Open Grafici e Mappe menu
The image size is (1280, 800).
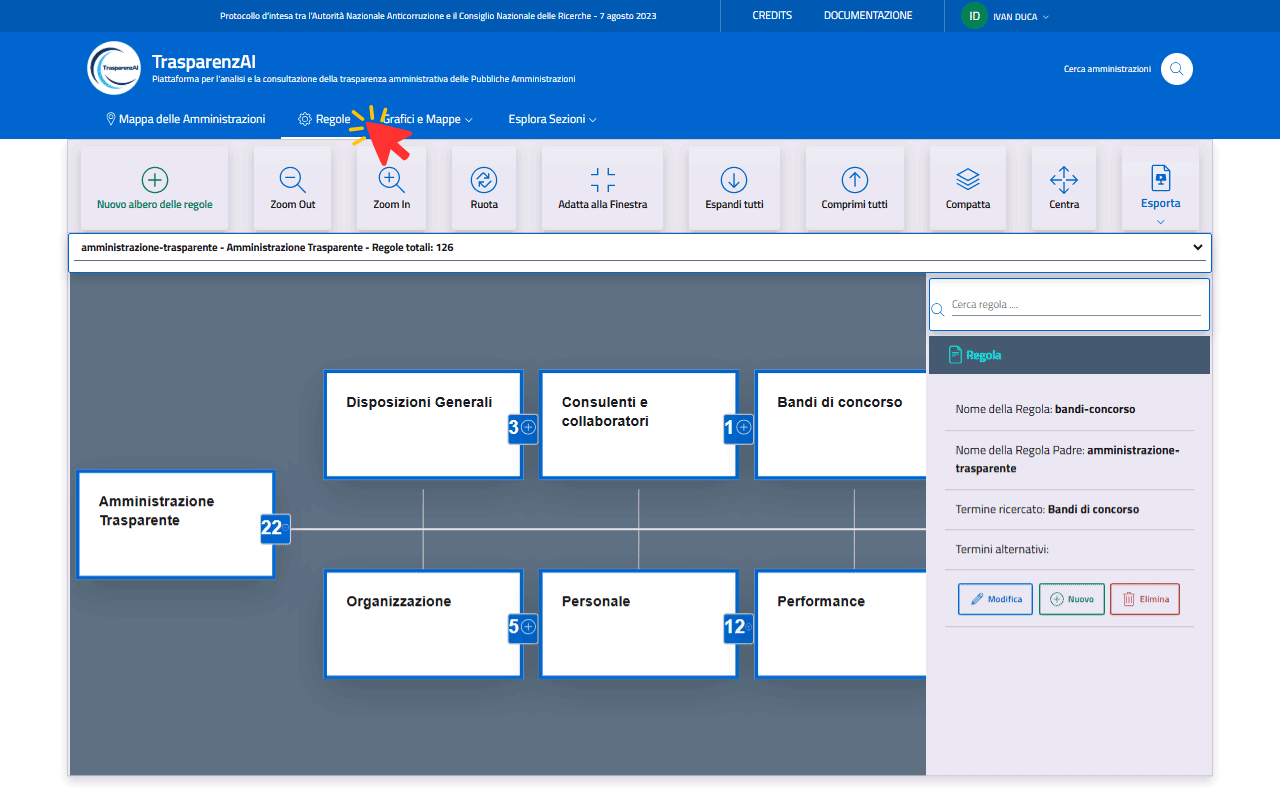coord(427,119)
